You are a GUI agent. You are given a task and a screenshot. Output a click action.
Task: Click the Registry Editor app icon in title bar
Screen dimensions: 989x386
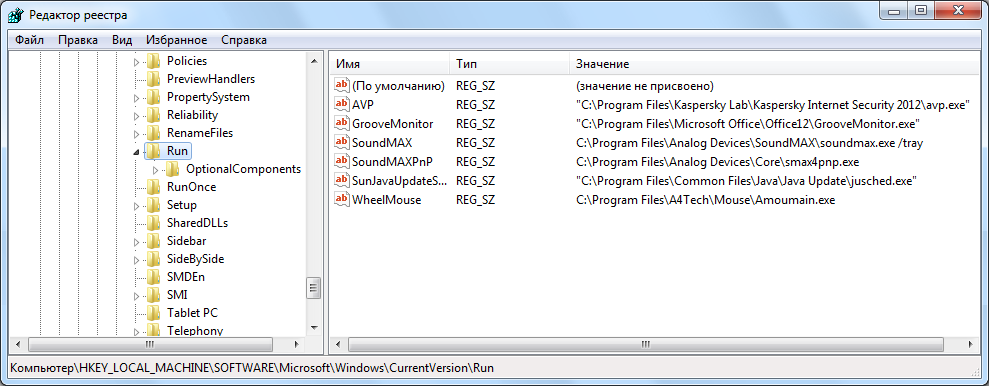(x=16, y=14)
